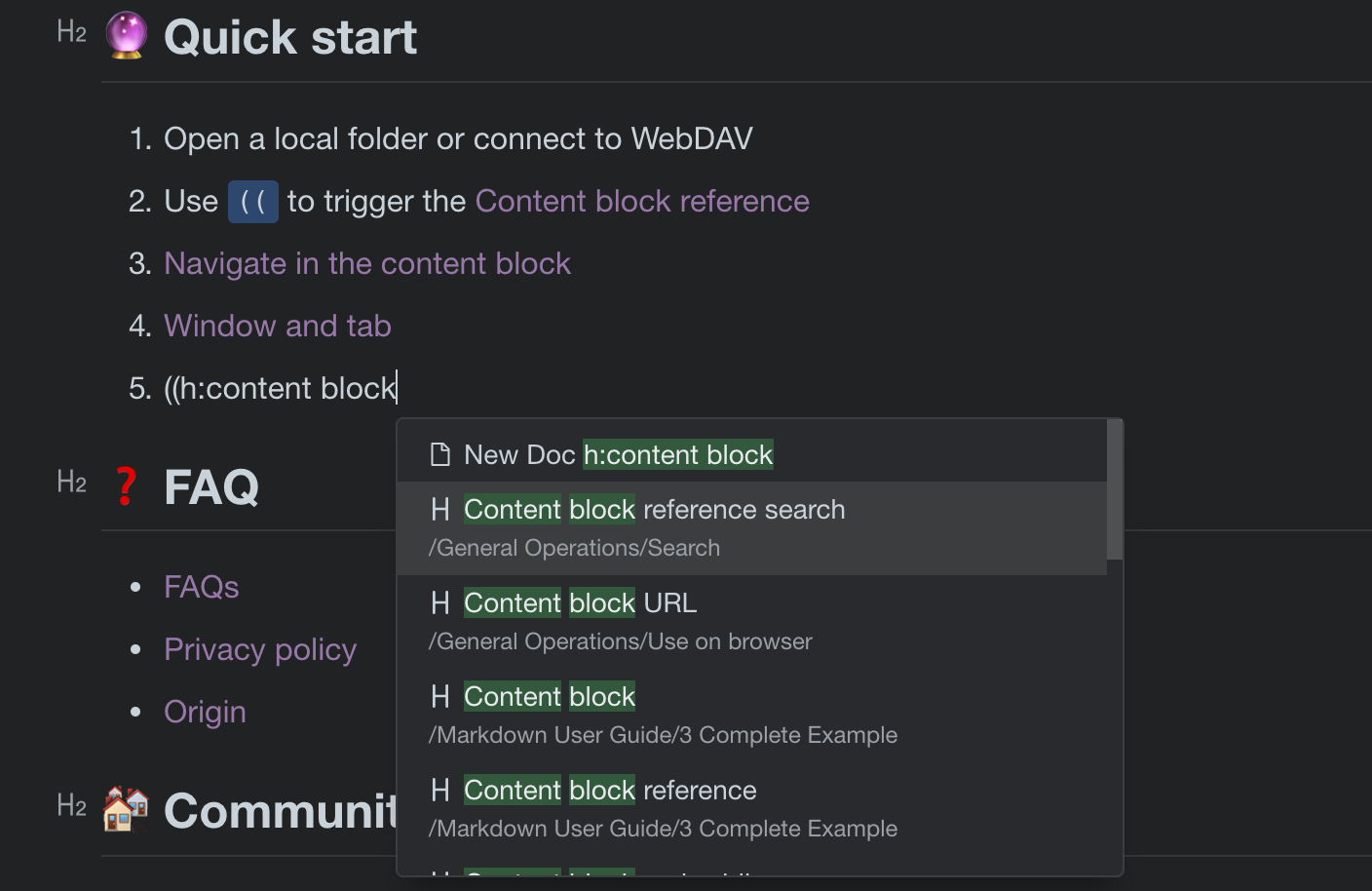Click heading icon of Content block URL result
This screenshot has height=891, width=1372.
(440, 603)
